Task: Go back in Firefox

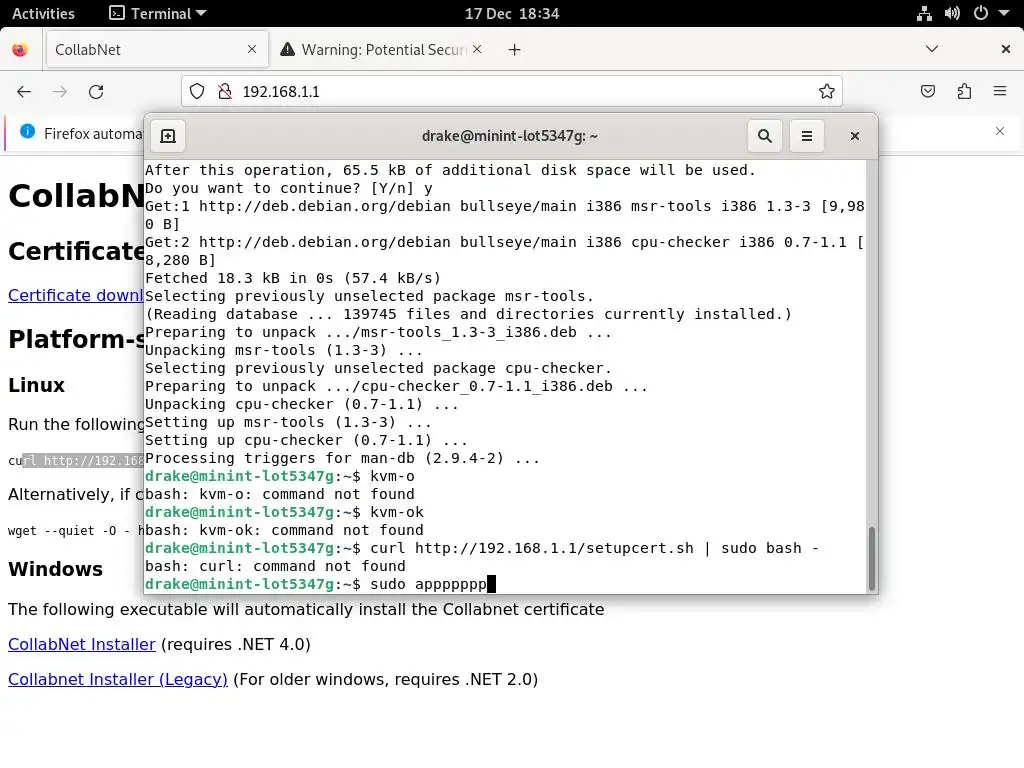Action: (x=24, y=91)
